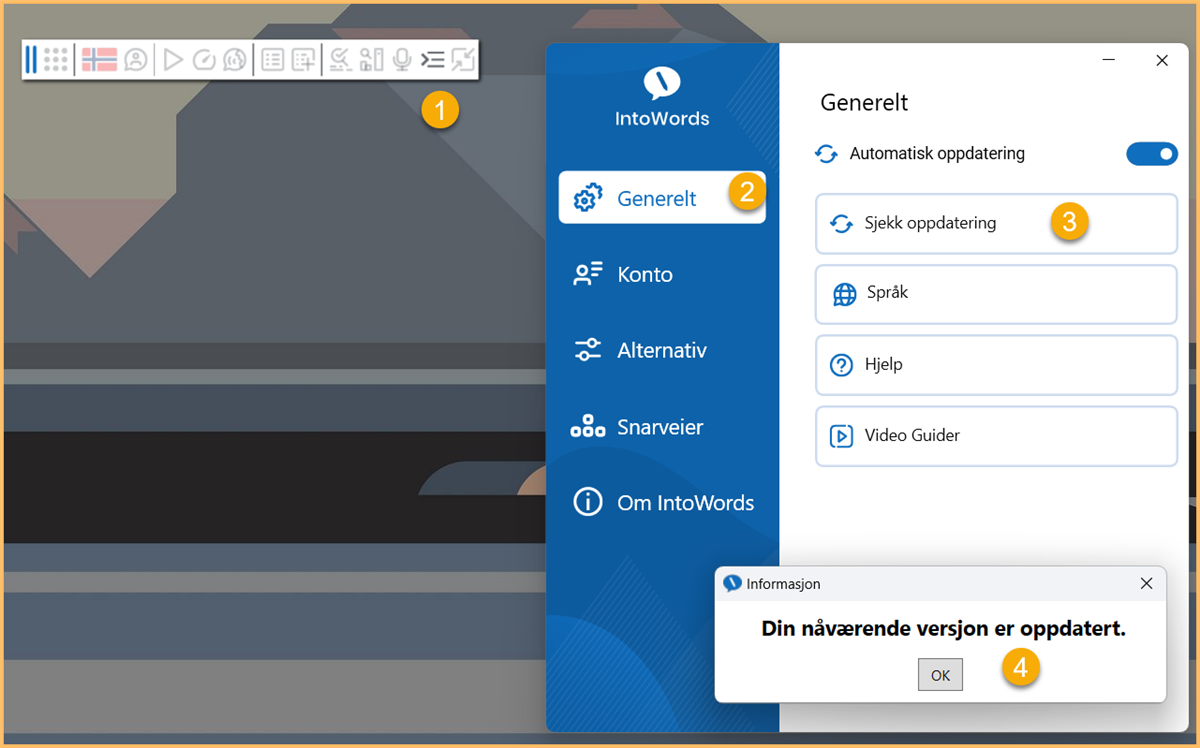
Task: Toggle Automatisk oppdatering switch
Action: [x=1152, y=154]
